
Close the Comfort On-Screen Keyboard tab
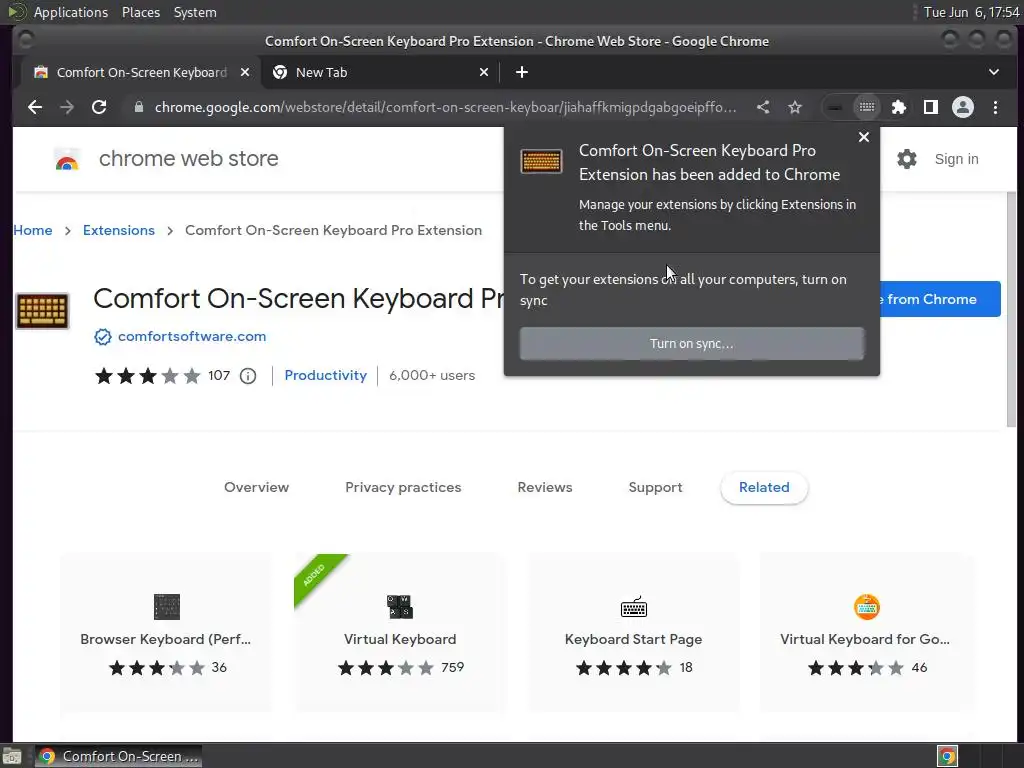(x=244, y=72)
